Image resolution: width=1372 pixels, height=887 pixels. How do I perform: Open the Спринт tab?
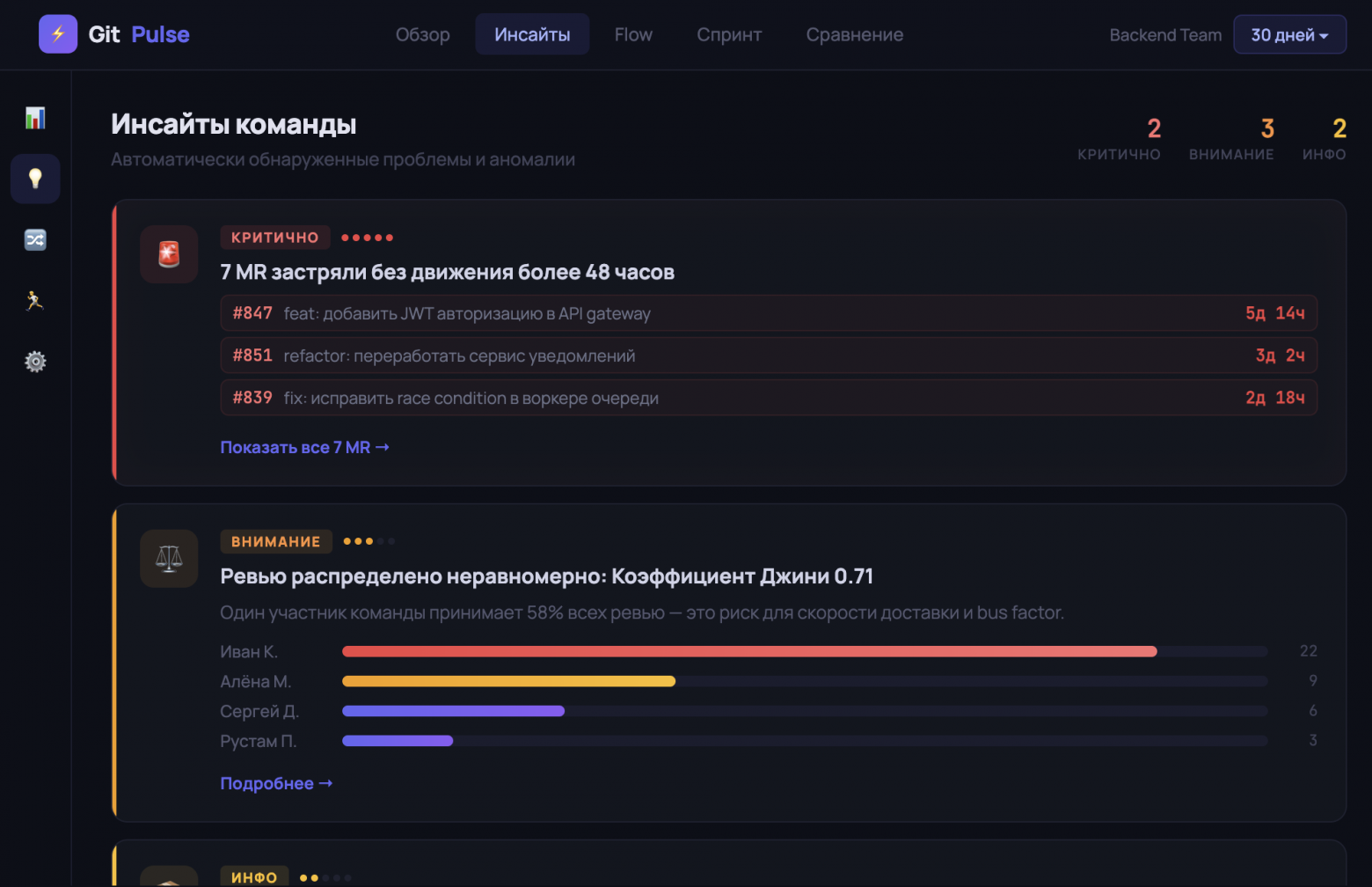click(729, 34)
